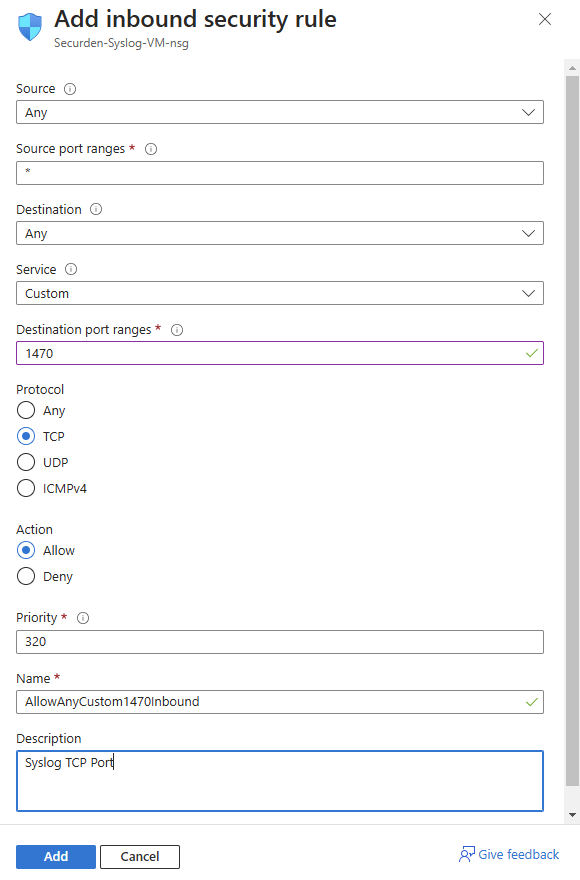Image resolution: width=580 pixels, height=880 pixels.
Task: Click the Destination info icon
Action: click(x=96, y=209)
